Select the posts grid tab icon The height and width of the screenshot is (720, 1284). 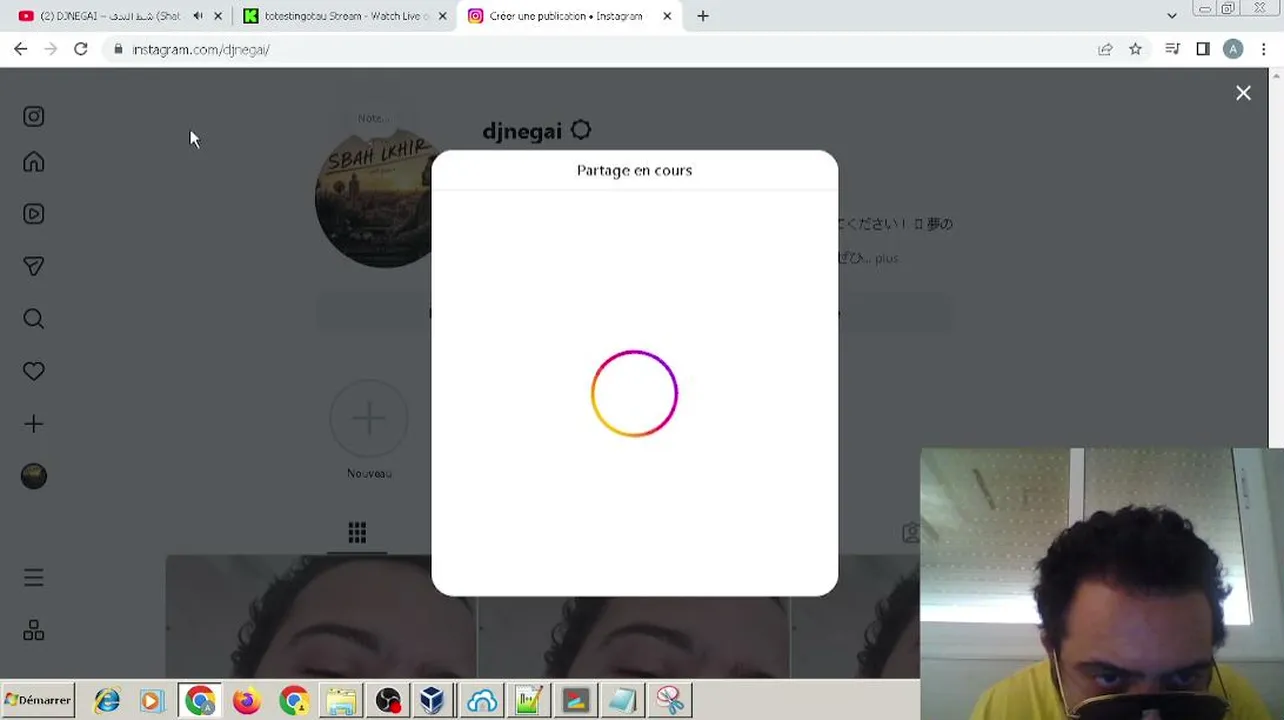[357, 532]
